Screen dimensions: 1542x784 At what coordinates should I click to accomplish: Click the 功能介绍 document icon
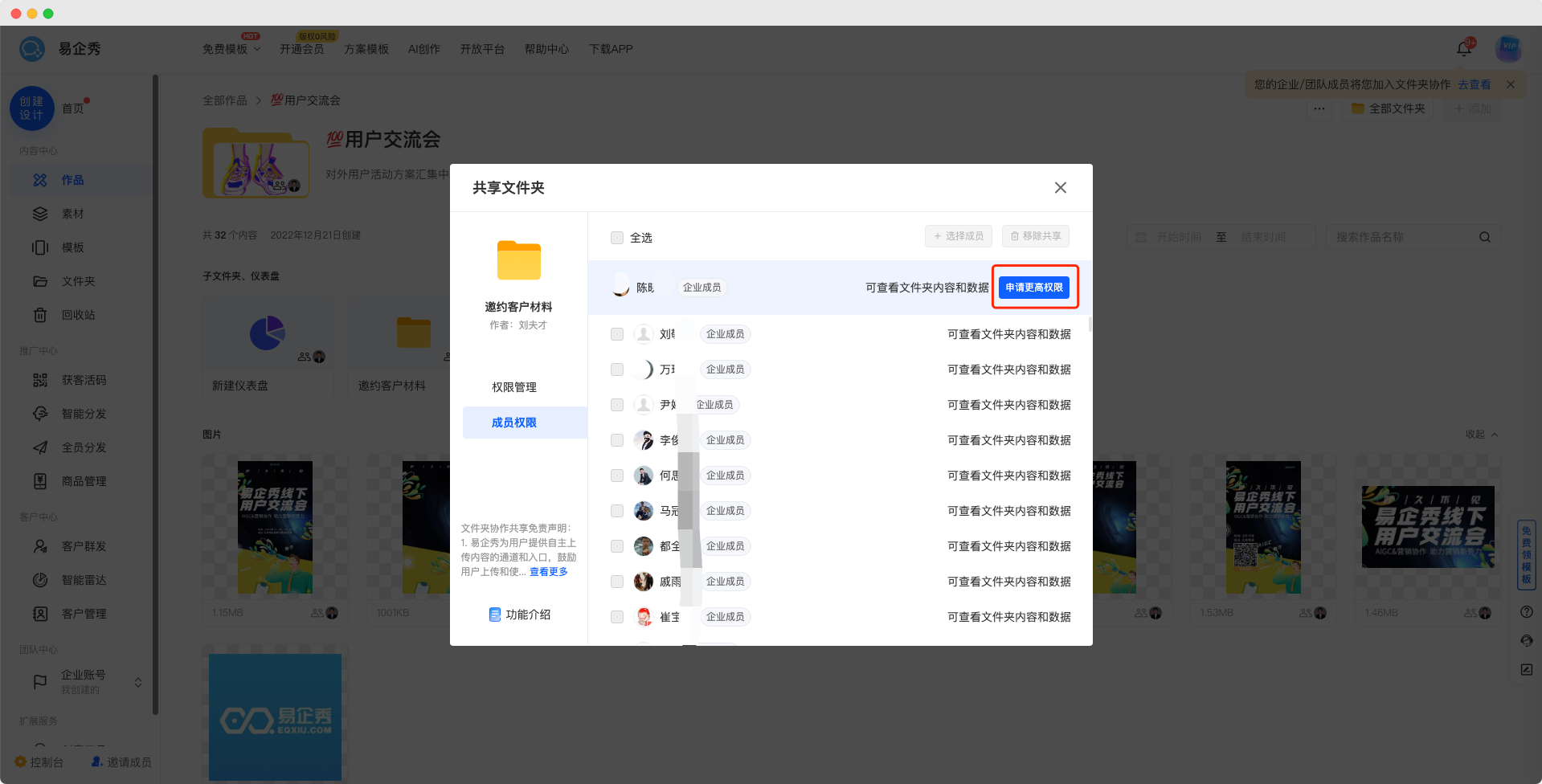tap(495, 615)
